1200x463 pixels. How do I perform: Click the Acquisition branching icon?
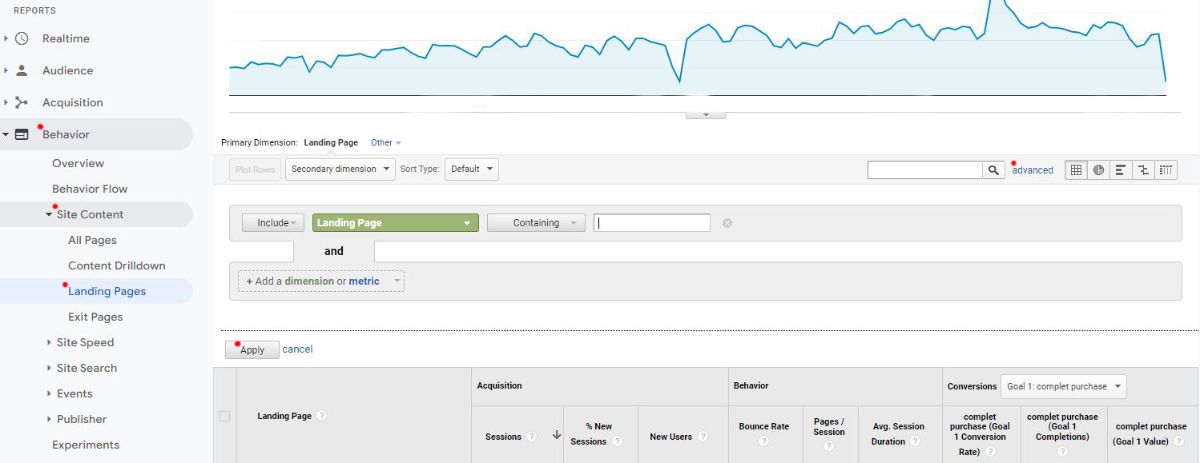22,103
